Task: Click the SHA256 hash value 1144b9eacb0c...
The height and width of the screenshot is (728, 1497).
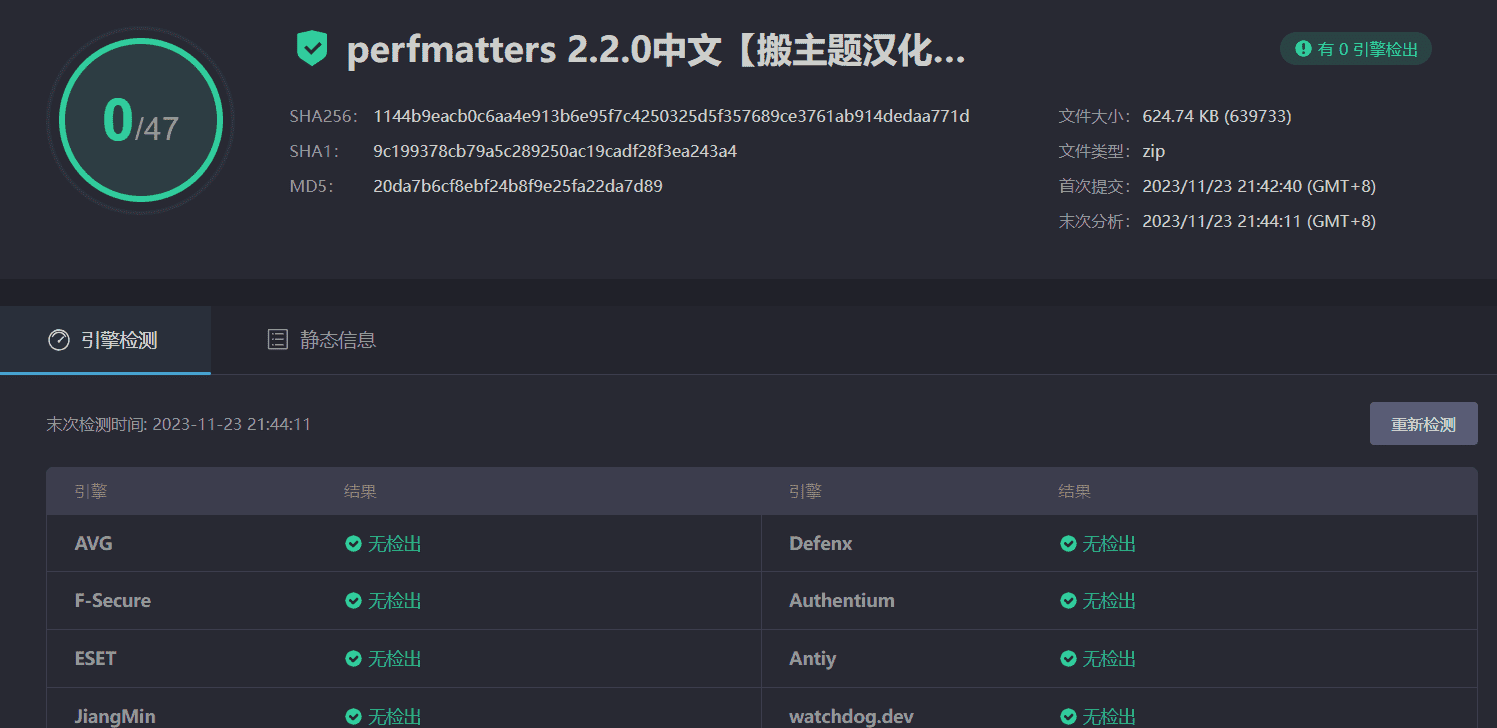Action: point(671,116)
